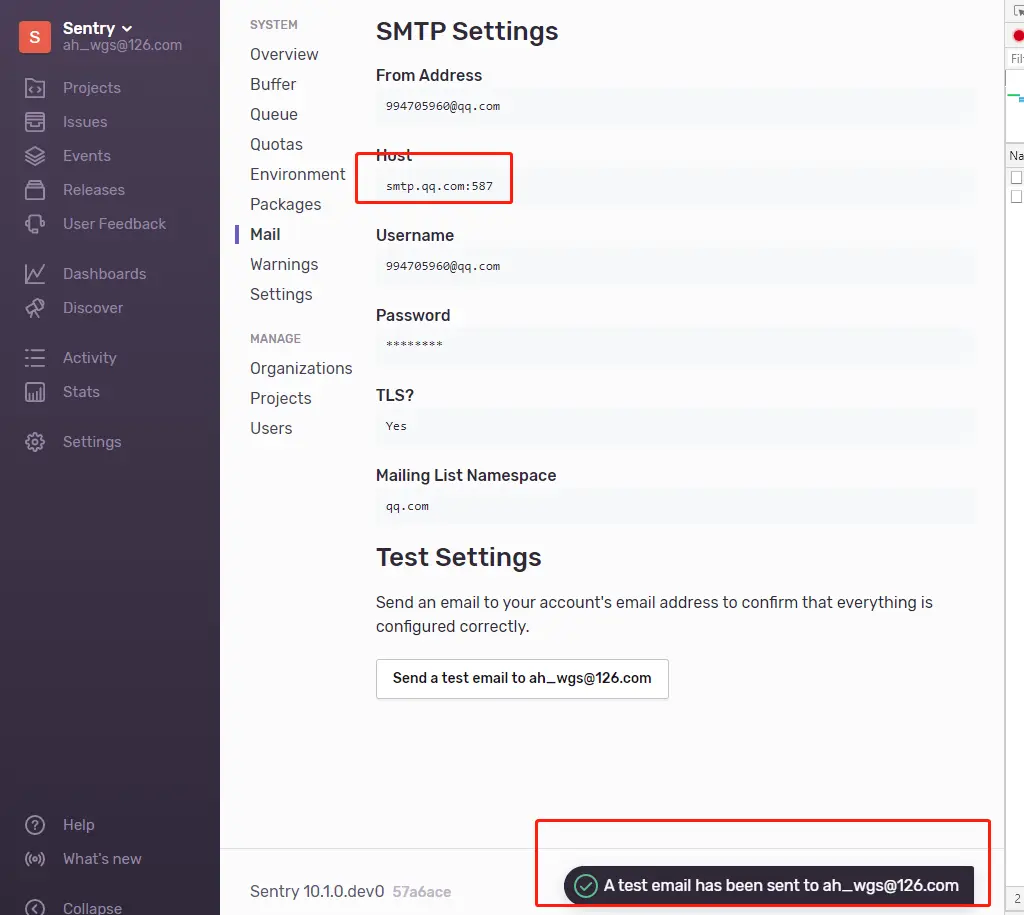Click the From Address value 994705960@qq.com
1024x915 pixels.
443,106
